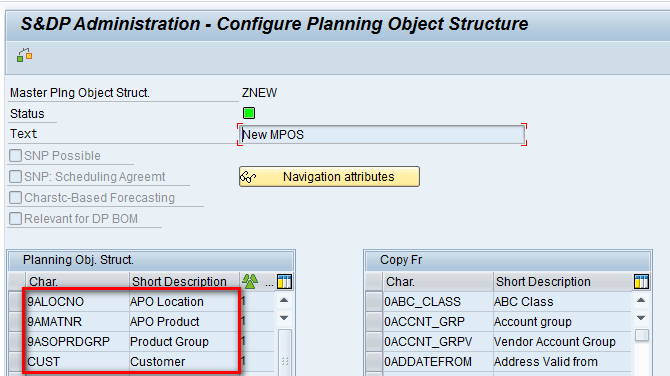670x376 pixels.
Task: Click the glasses icon on Navigation attributes
Action: click(x=248, y=177)
